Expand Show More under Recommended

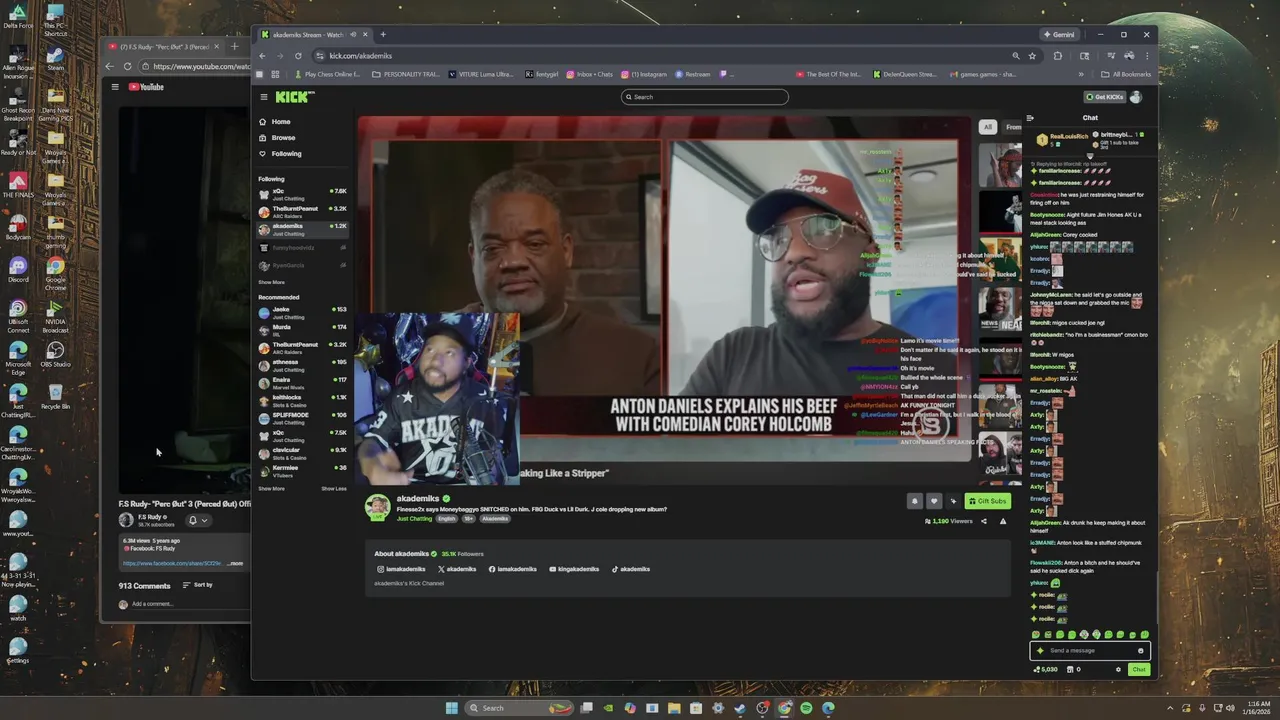click(x=271, y=489)
